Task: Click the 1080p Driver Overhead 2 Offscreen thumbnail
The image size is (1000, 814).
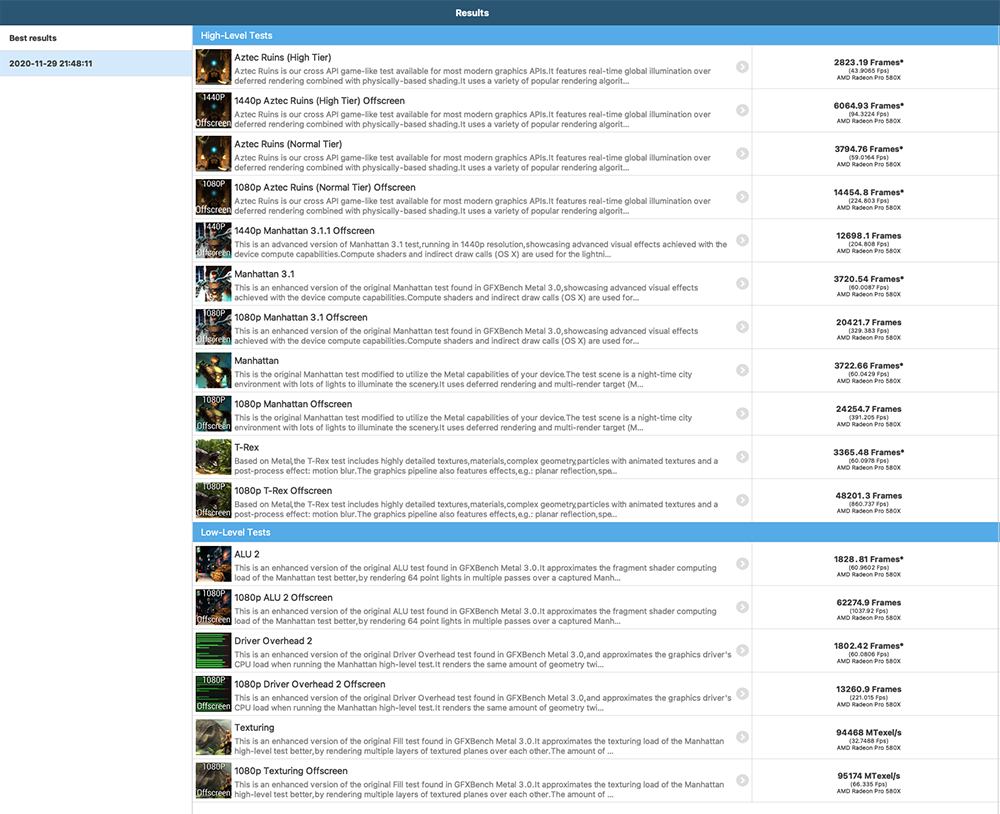Action: (214, 694)
